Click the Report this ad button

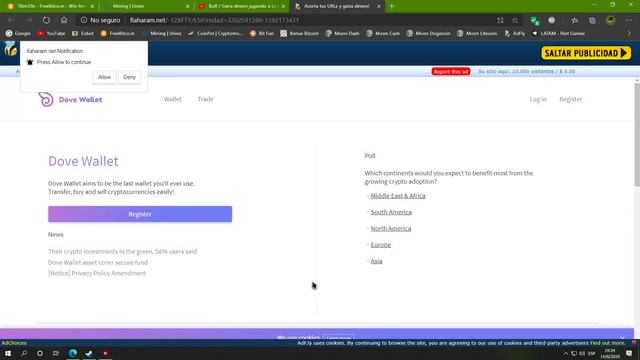451,71
